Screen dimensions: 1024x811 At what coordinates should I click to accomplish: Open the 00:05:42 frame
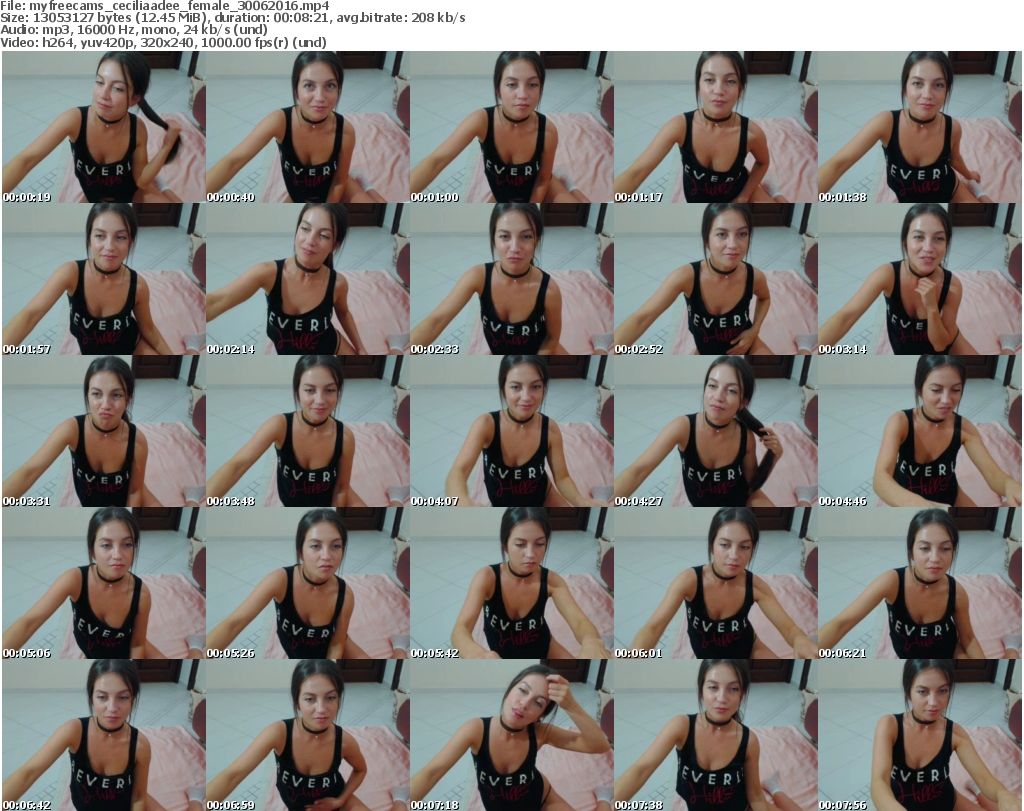coord(511,583)
